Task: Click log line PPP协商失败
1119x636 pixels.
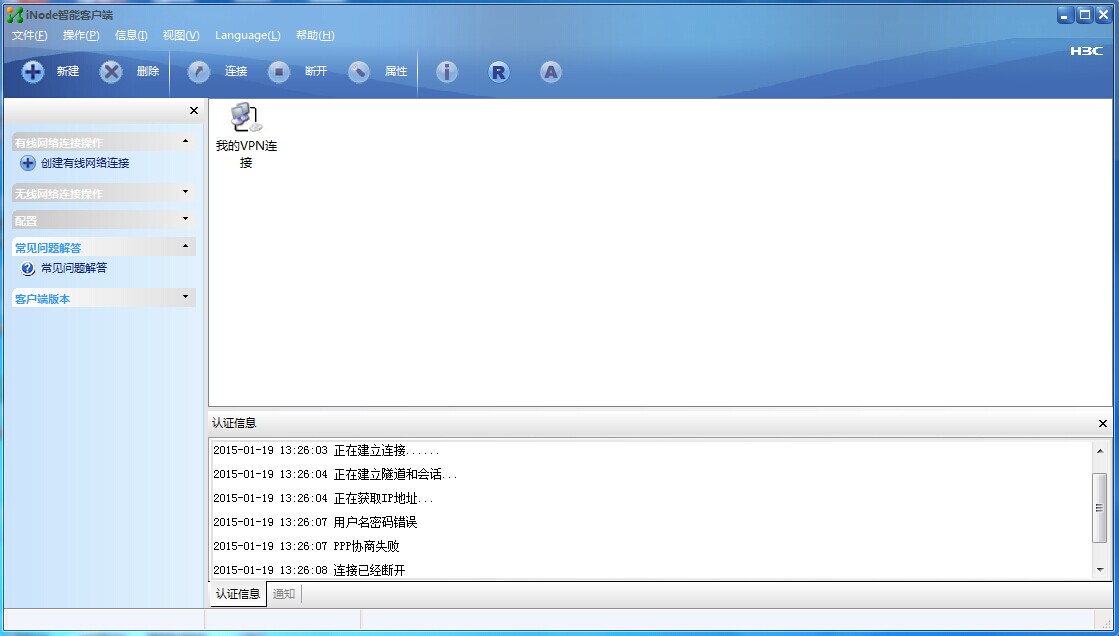Action: pos(306,547)
